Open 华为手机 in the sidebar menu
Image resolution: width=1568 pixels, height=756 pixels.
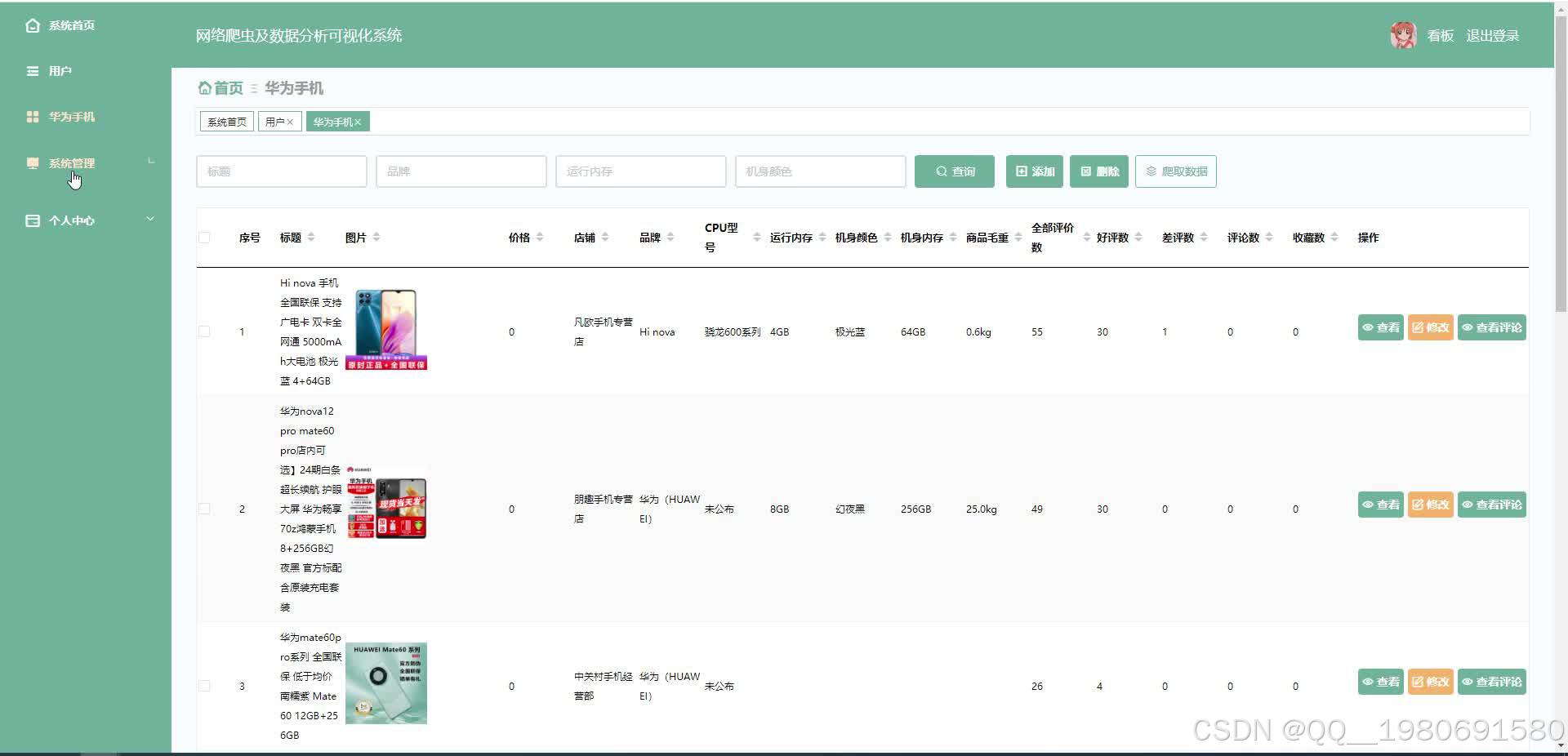click(x=72, y=117)
